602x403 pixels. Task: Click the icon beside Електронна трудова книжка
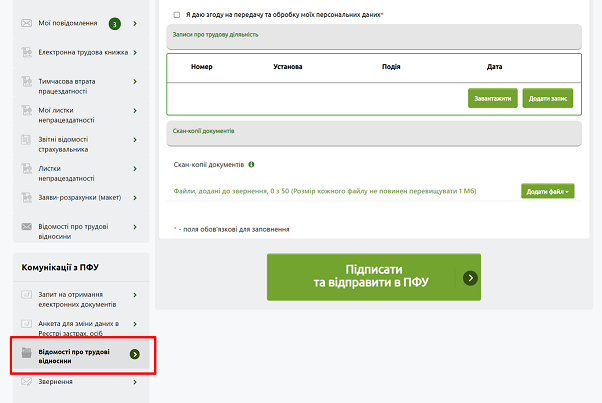tap(27, 52)
